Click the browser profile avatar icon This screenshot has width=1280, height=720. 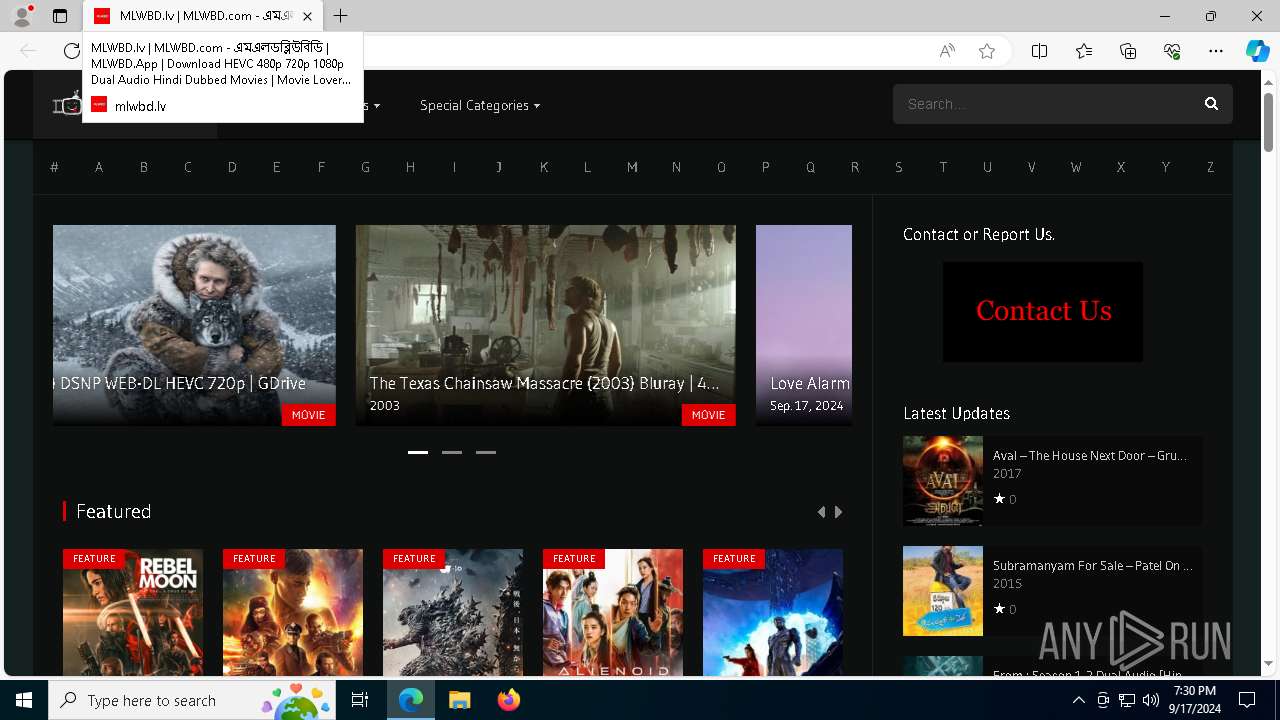click(x=22, y=16)
